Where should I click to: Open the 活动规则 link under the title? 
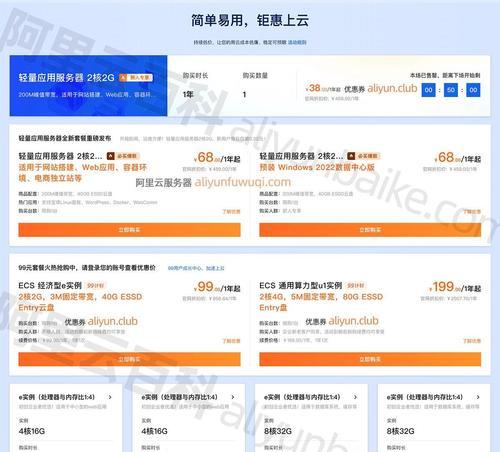(x=297, y=42)
